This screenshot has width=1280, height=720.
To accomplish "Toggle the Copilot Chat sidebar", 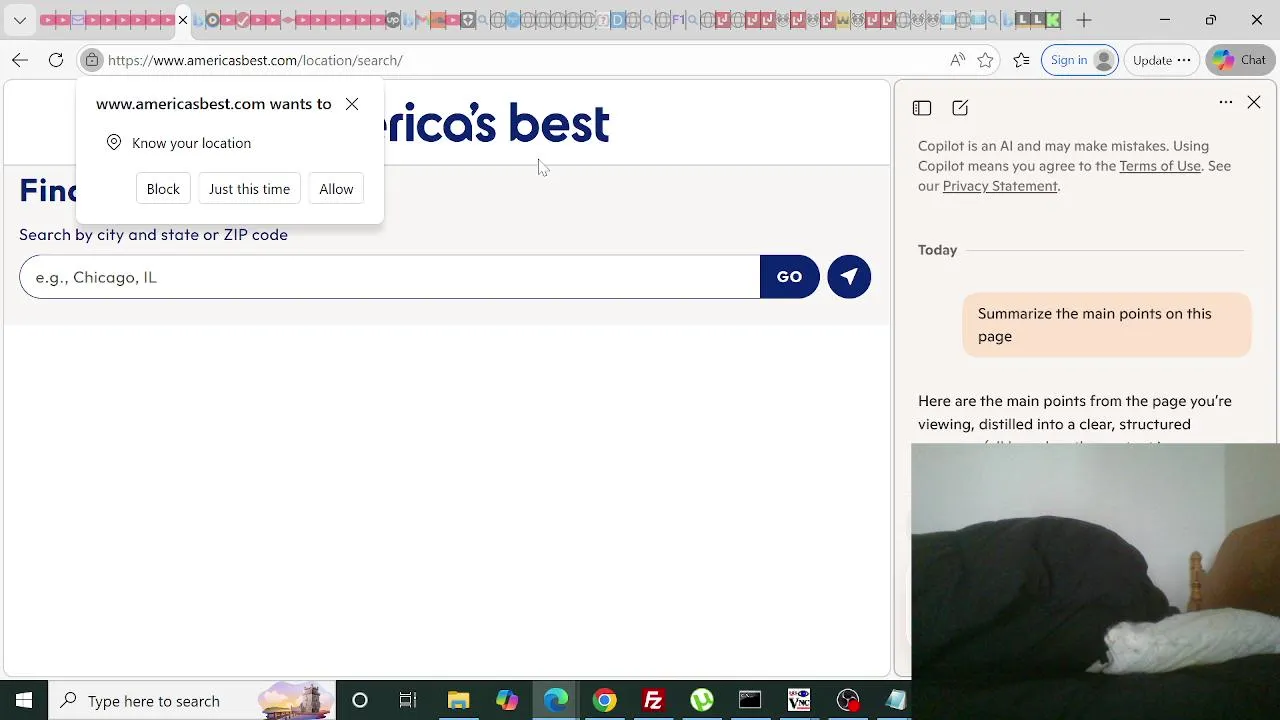I will point(1240,60).
